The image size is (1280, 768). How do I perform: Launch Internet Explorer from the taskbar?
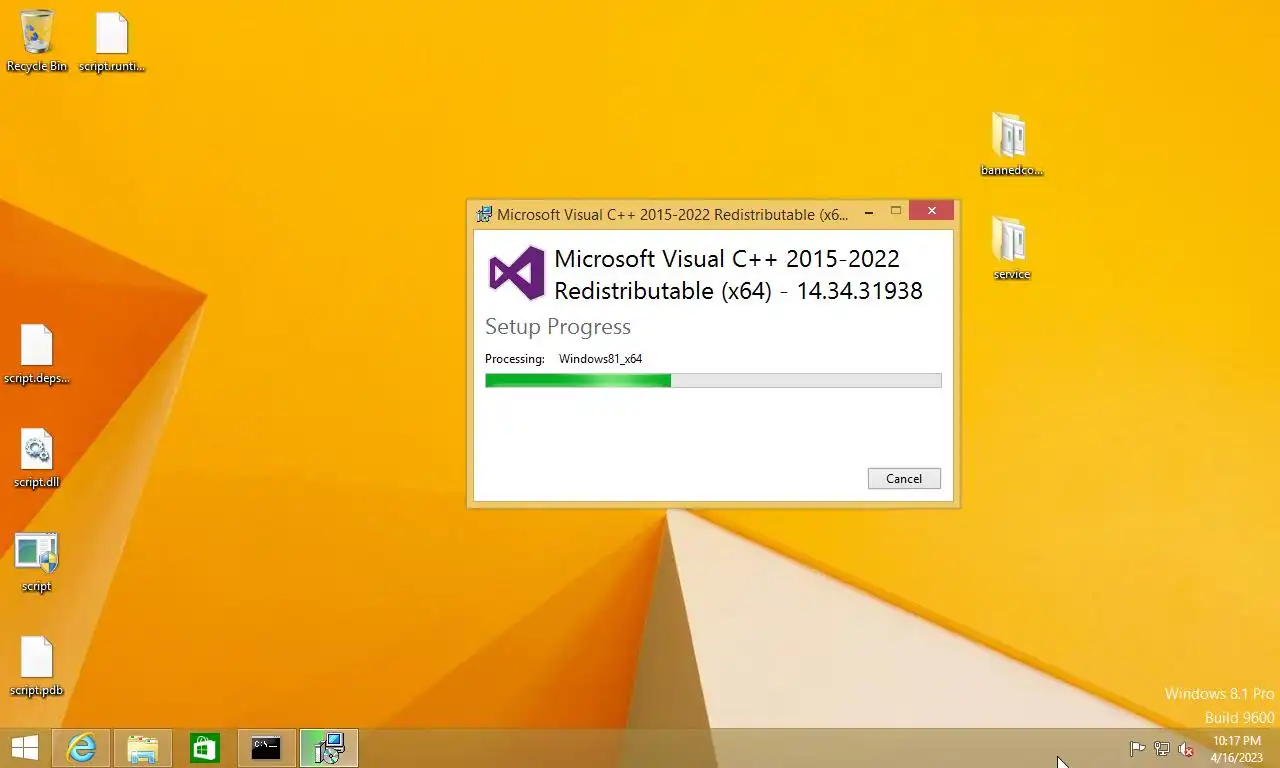point(81,748)
